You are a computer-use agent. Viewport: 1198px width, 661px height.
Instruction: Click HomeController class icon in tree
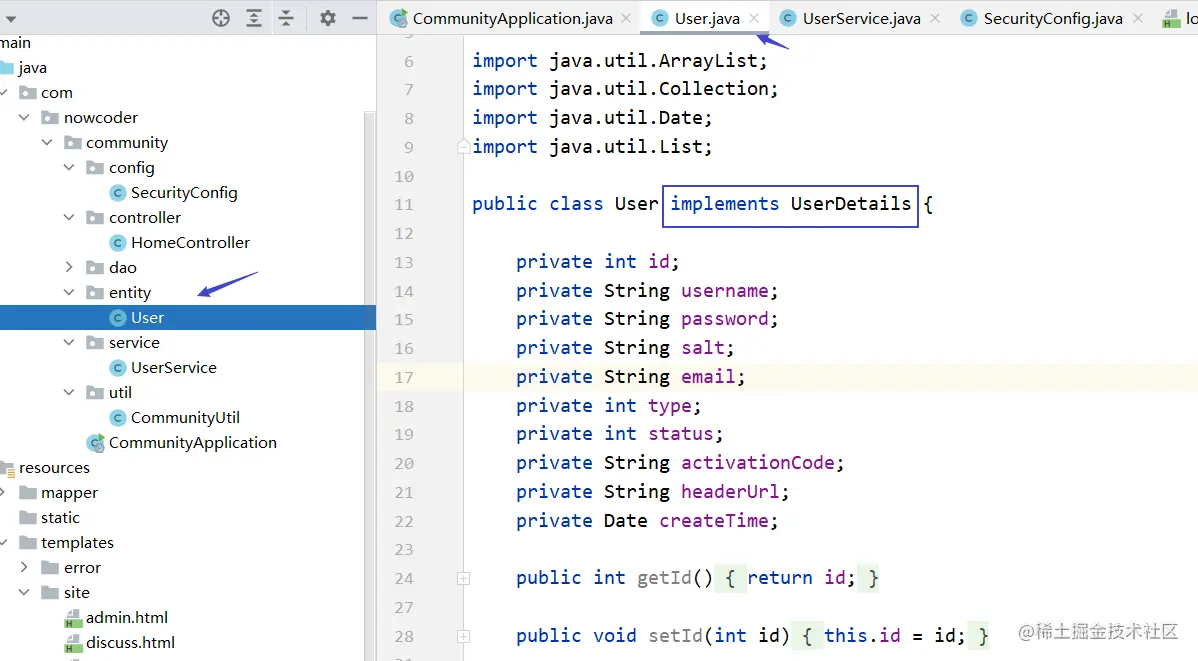click(117, 243)
